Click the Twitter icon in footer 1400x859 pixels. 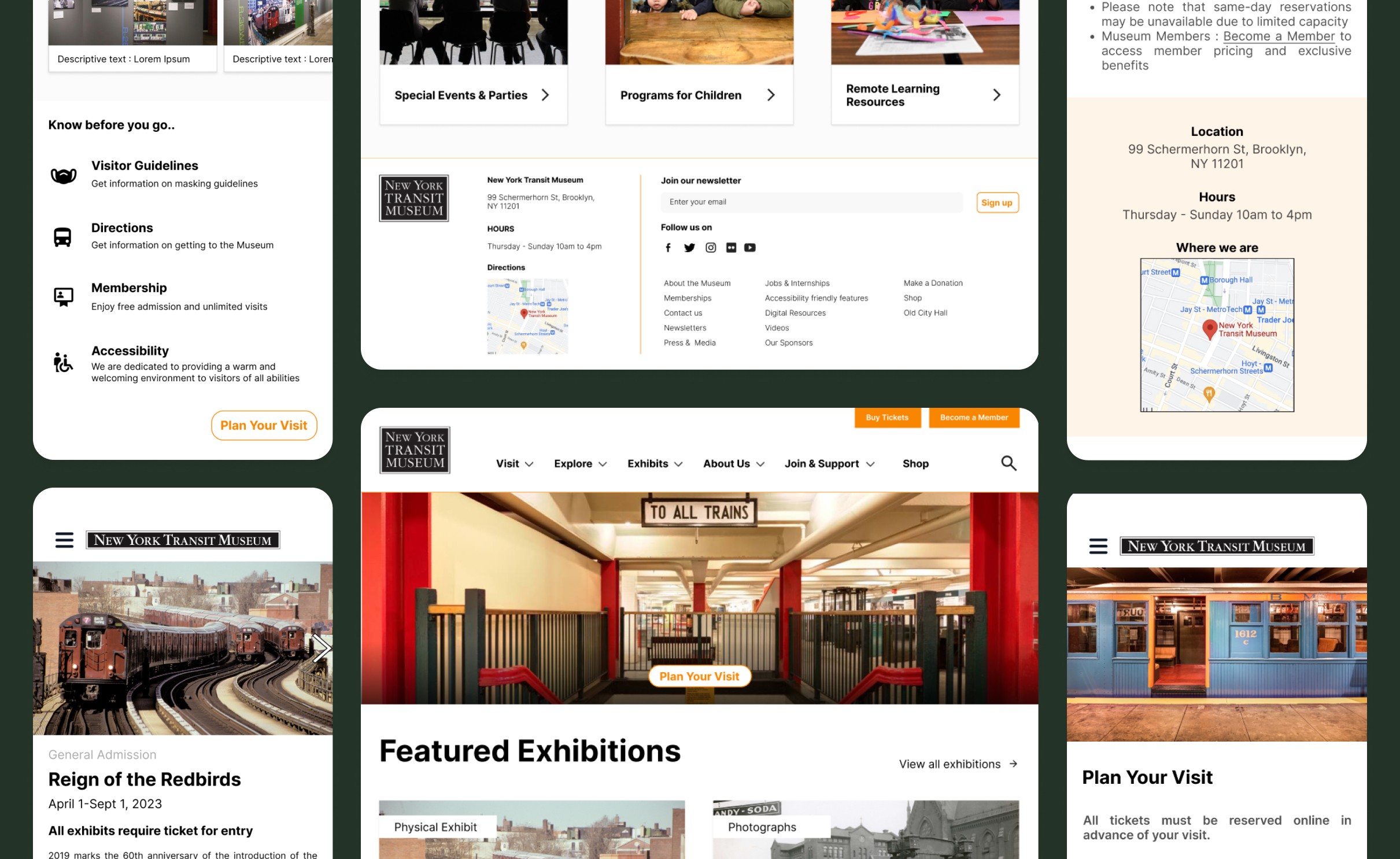pyautogui.click(x=690, y=247)
